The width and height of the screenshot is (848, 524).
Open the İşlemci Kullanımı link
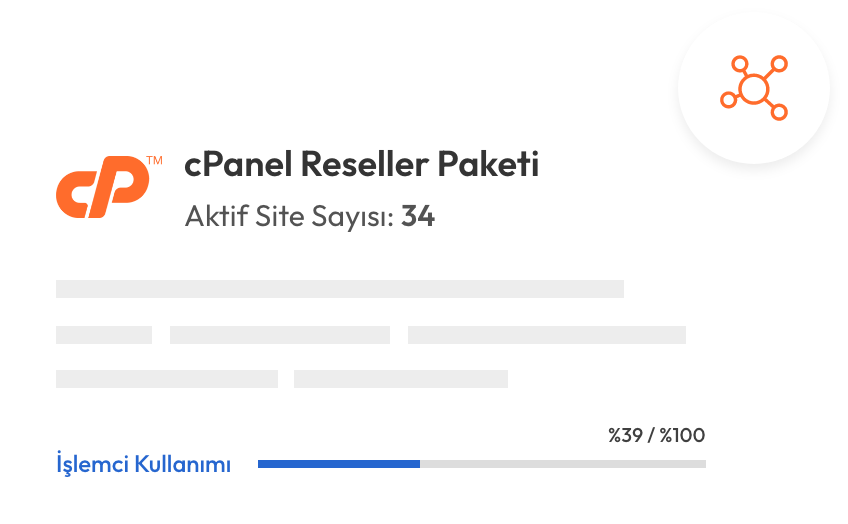point(143,465)
